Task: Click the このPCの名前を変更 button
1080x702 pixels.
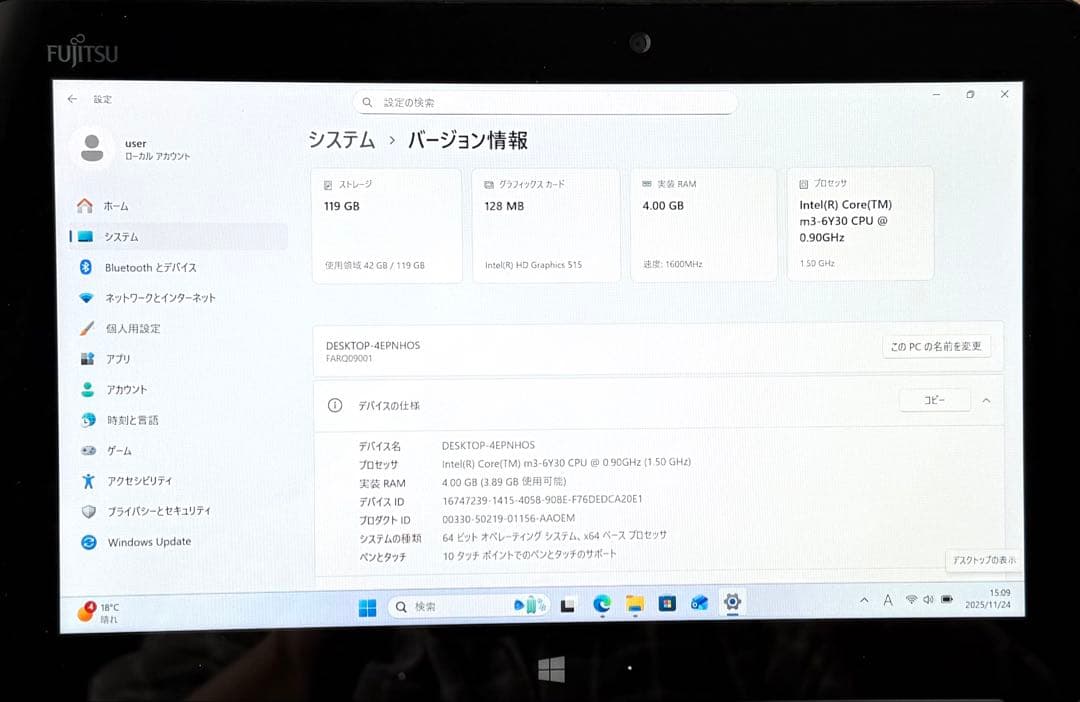Action: pos(937,346)
